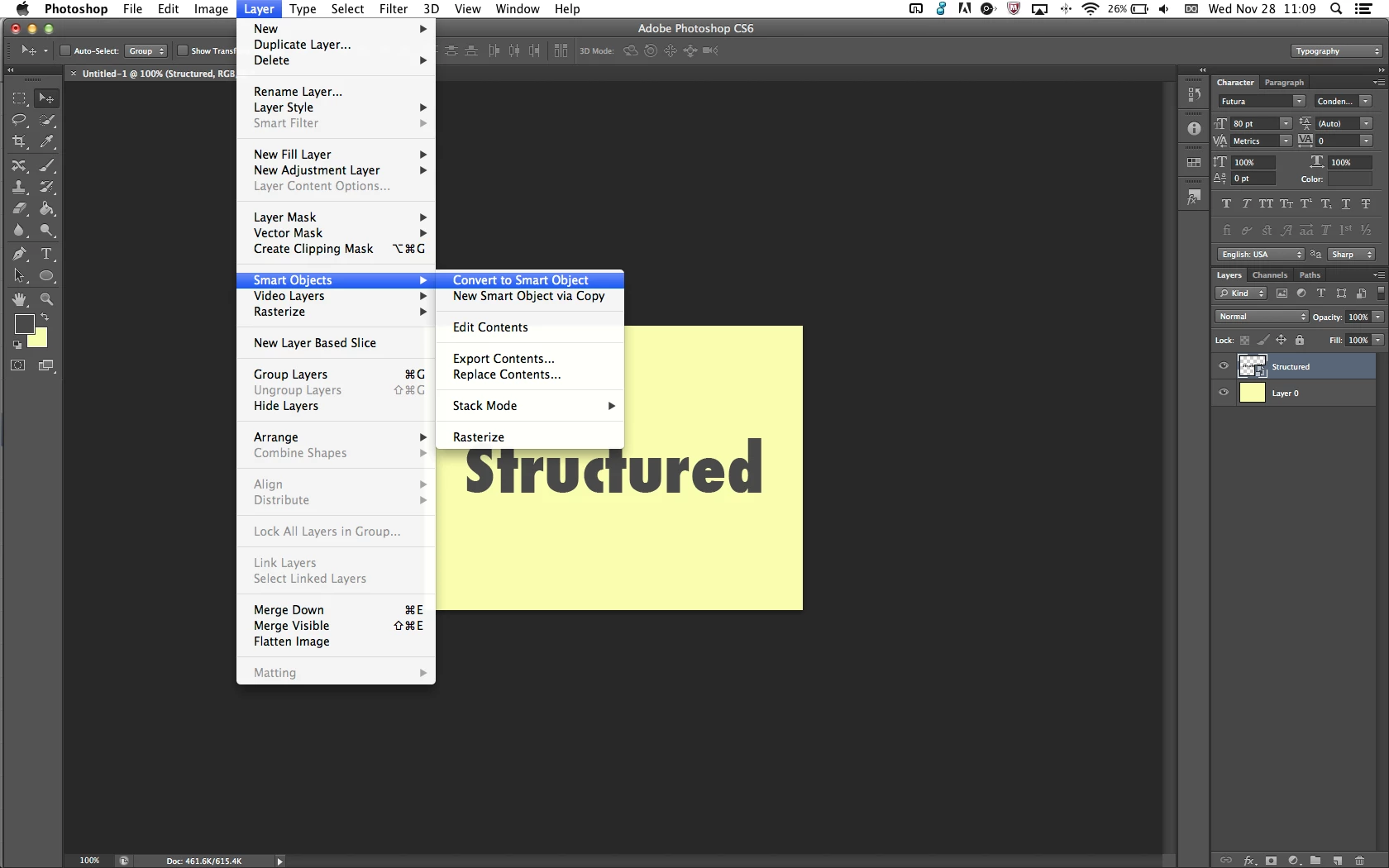Open Typography workspace dropdown
The height and width of the screenshot is (868, 1389).
pos(1337,51)
